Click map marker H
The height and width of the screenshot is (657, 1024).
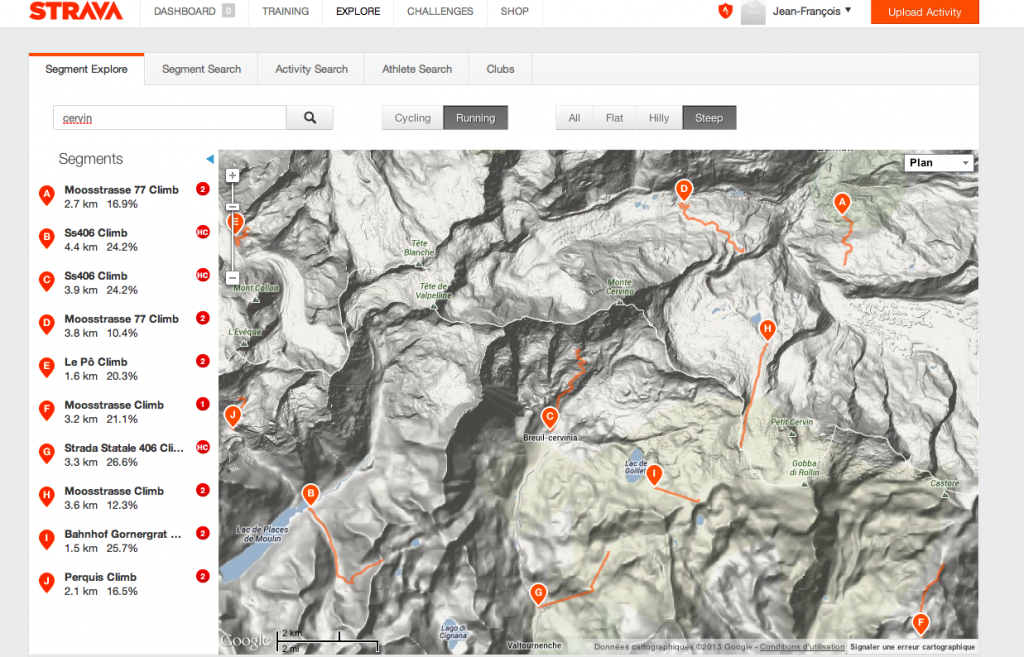tap(767, 329)
